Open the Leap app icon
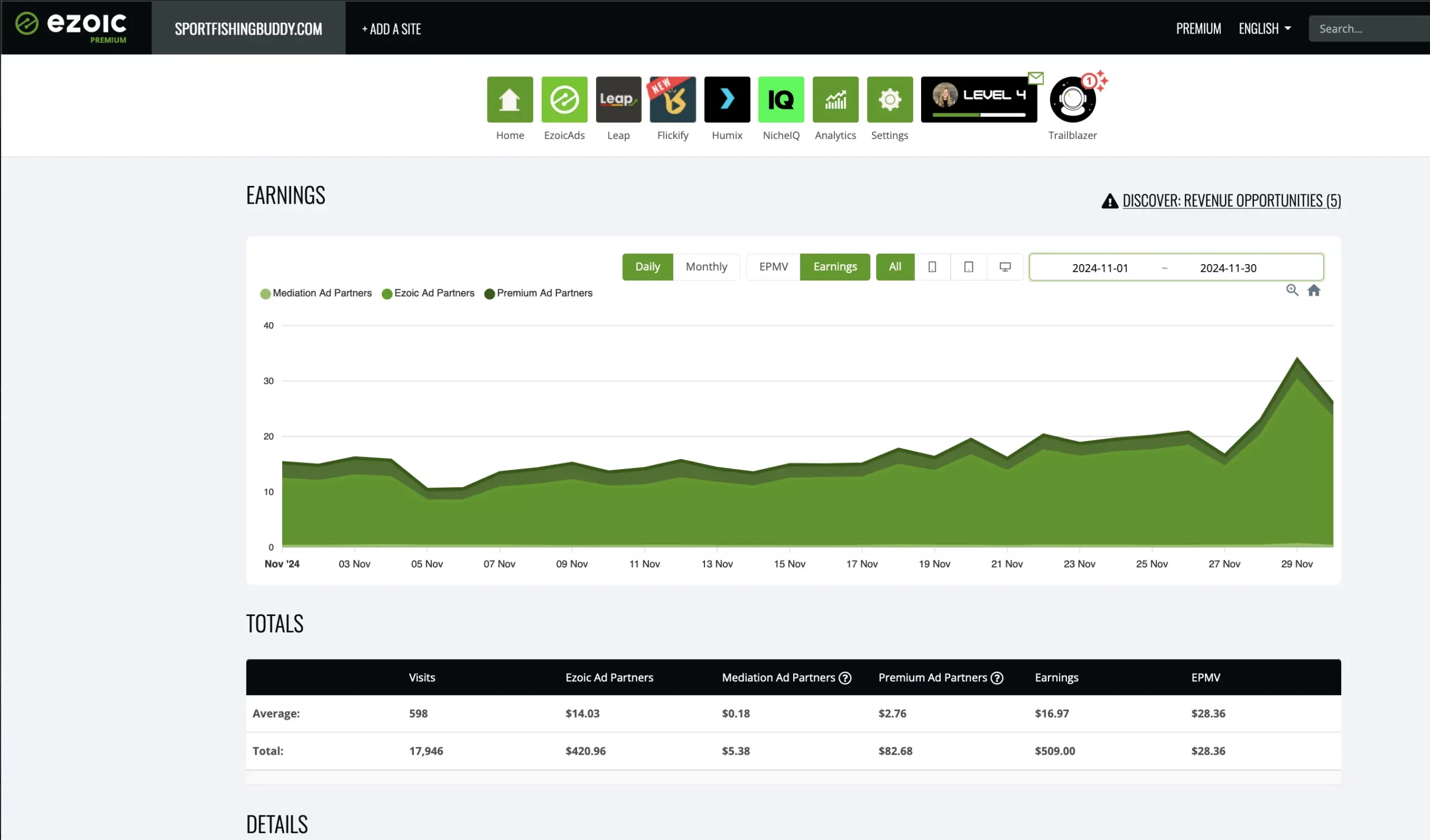Image resolution: width=1430 pixels, height=840 pixels. [618, 99]
